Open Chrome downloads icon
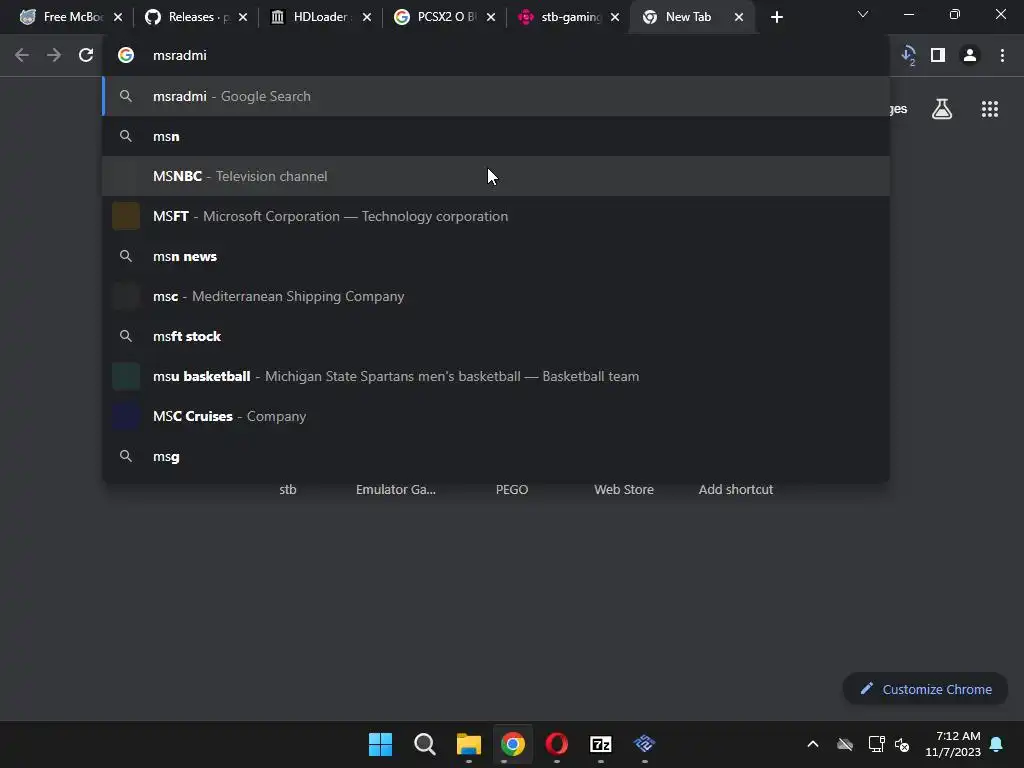Image resolution: width=1024 pixels, height=768 pixels. pyautogui.click(x=908, y=56)
